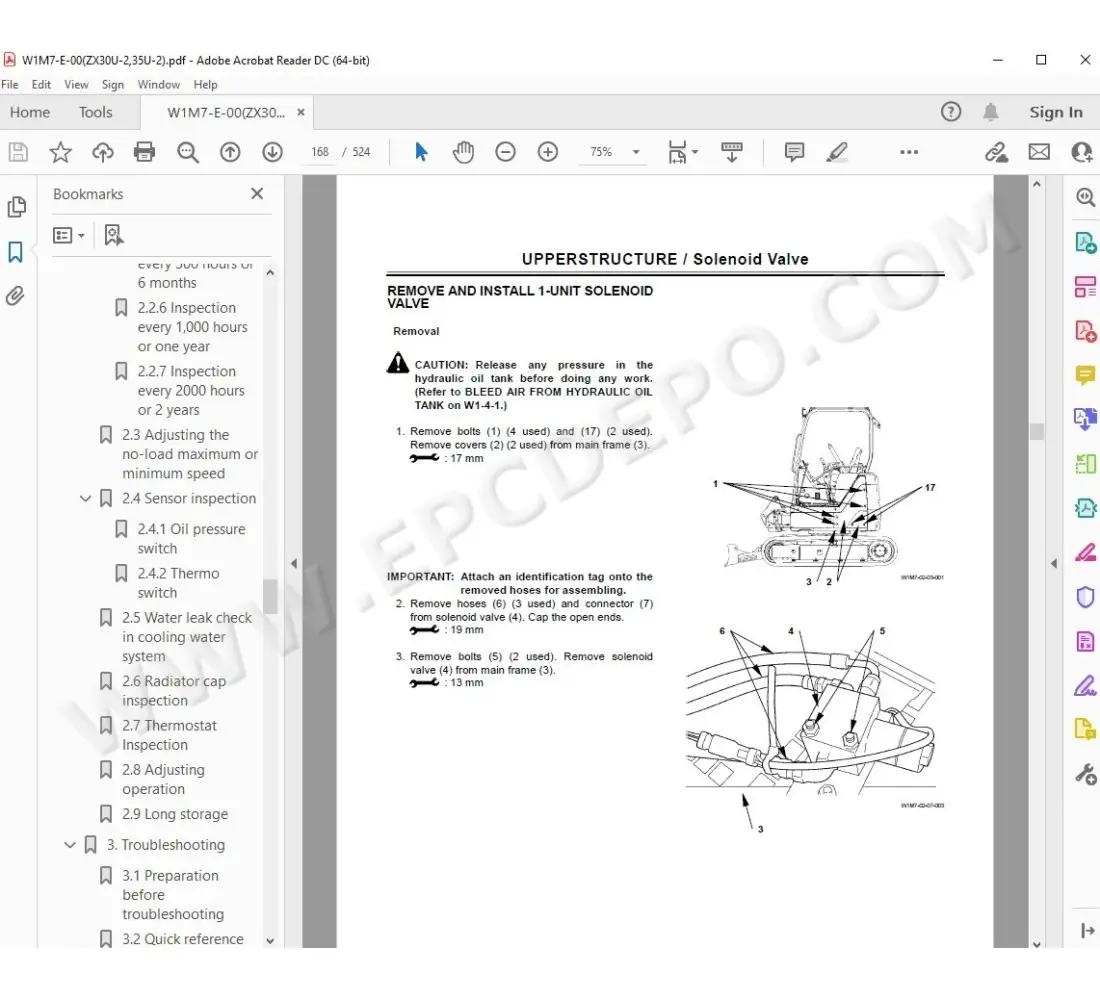Select the Hand pan tool

click(x=463, y=152)
